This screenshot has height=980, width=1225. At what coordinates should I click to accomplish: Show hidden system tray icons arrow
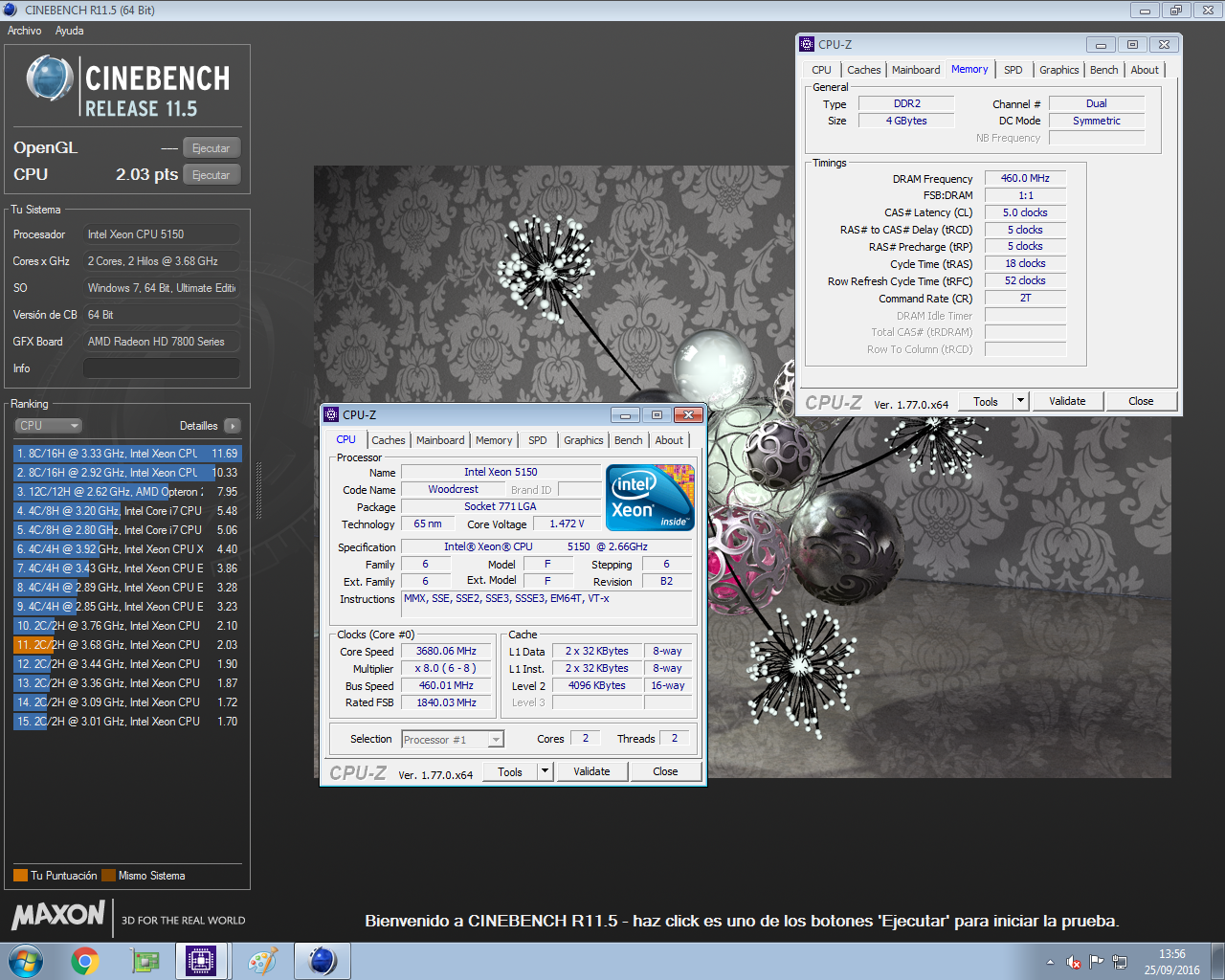tap(1050, 962)
